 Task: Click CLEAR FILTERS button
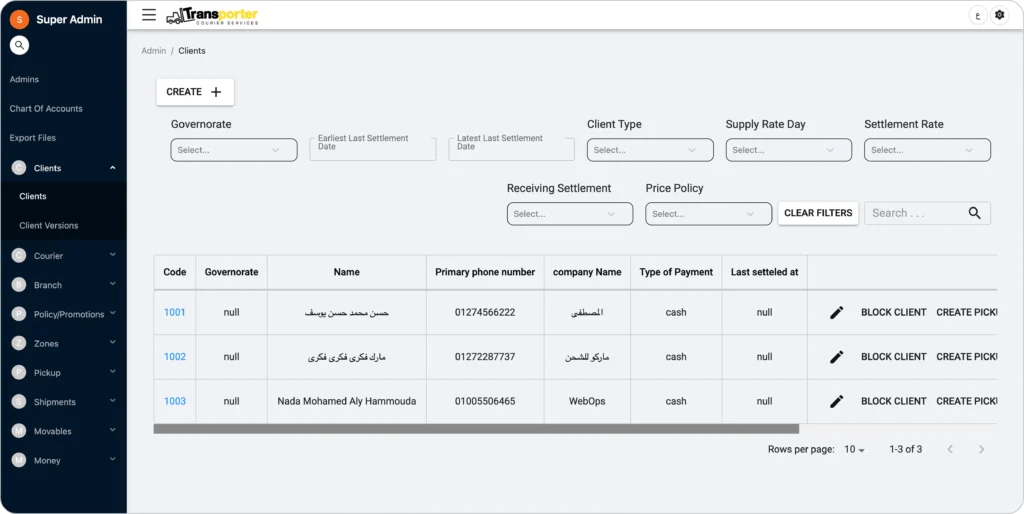818,213
